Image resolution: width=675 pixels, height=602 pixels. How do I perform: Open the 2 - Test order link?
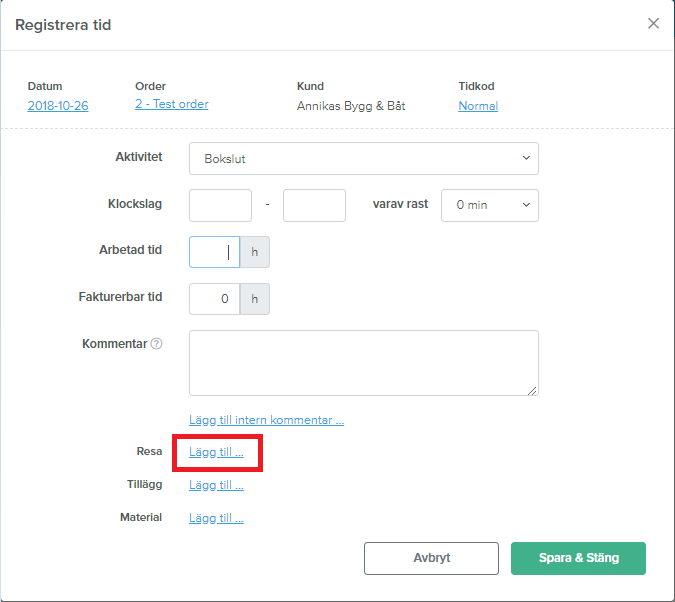[x=172, y=104]
